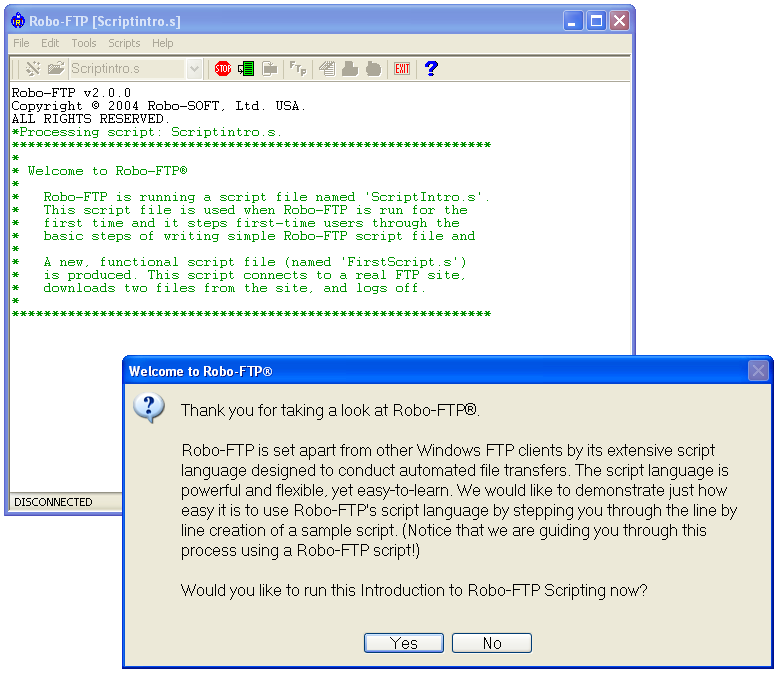Screen dimensions: 780x675
Task: Click the open folder toolbar icon
Action: click(x=56, y=69)
